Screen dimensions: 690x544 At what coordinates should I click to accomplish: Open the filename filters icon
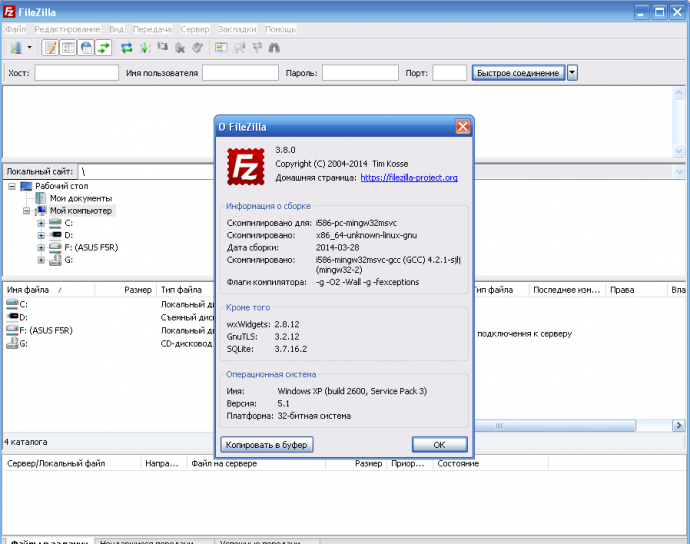[221, 48]
